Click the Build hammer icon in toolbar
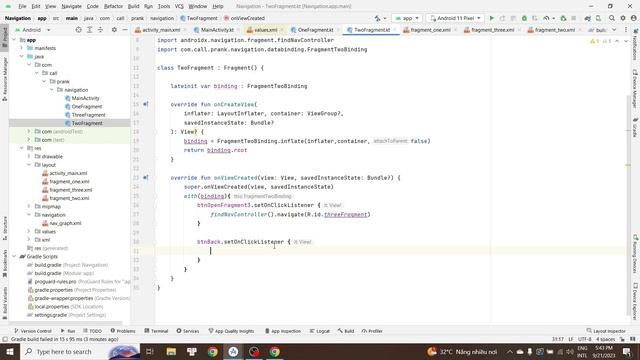 point(378,18)
